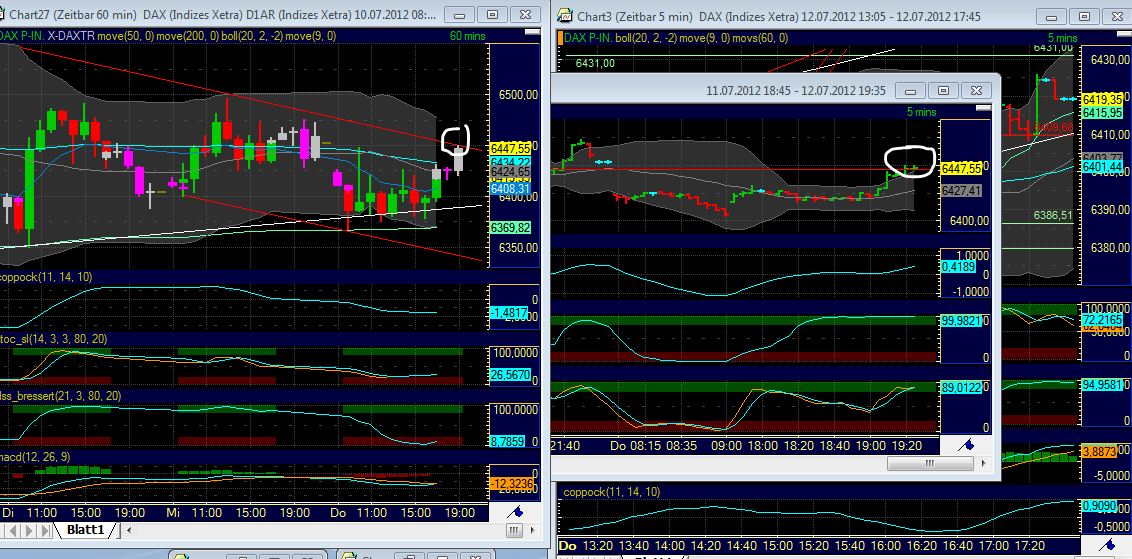Select DAX P-IN. legend entry in Chart3
The height and width of the screenshot is (559, 1132).
(588, 38)
